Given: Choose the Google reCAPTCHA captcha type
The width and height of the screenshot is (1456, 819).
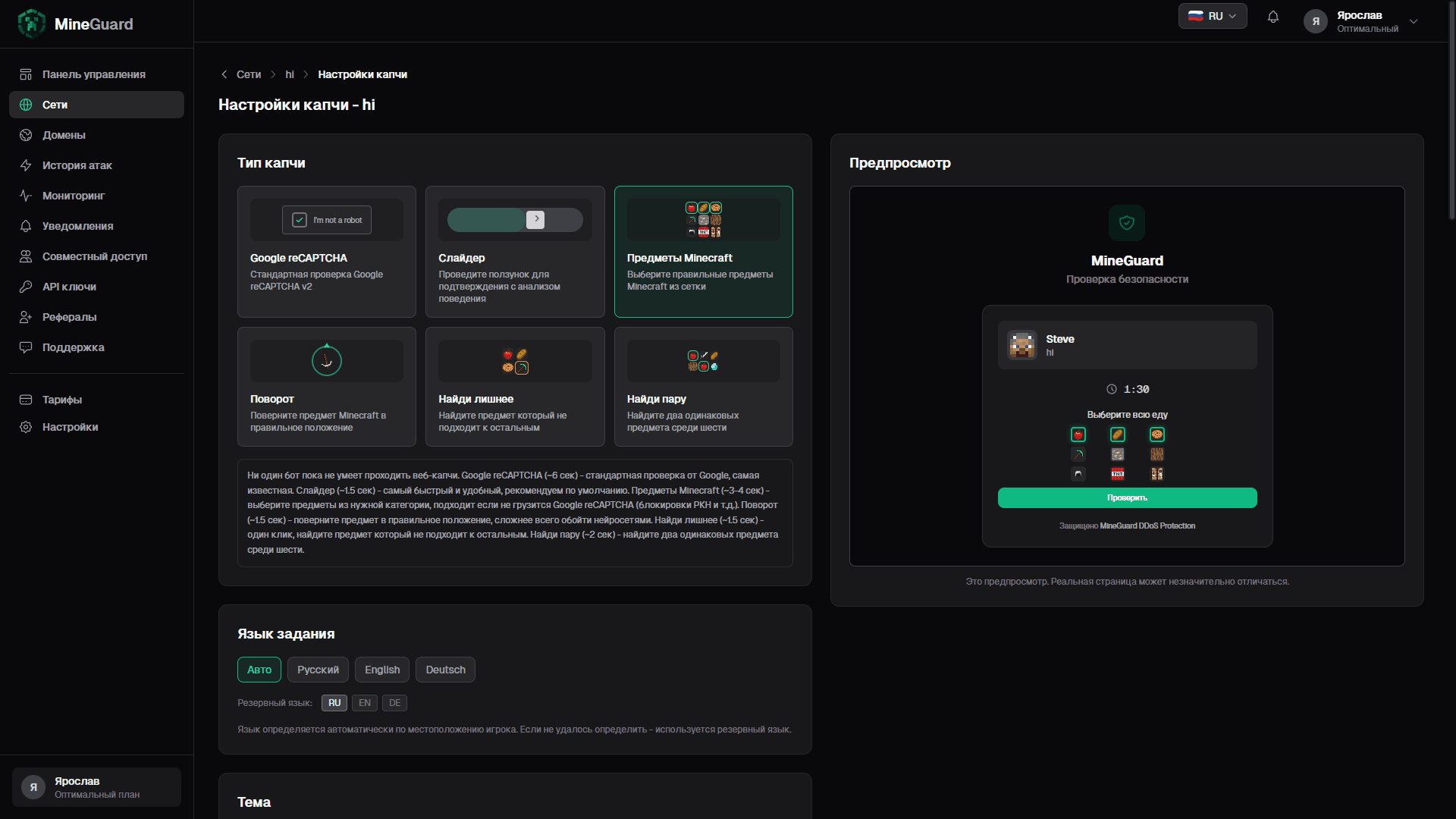Looking at the screenshot, I should (x=327, y=252).
